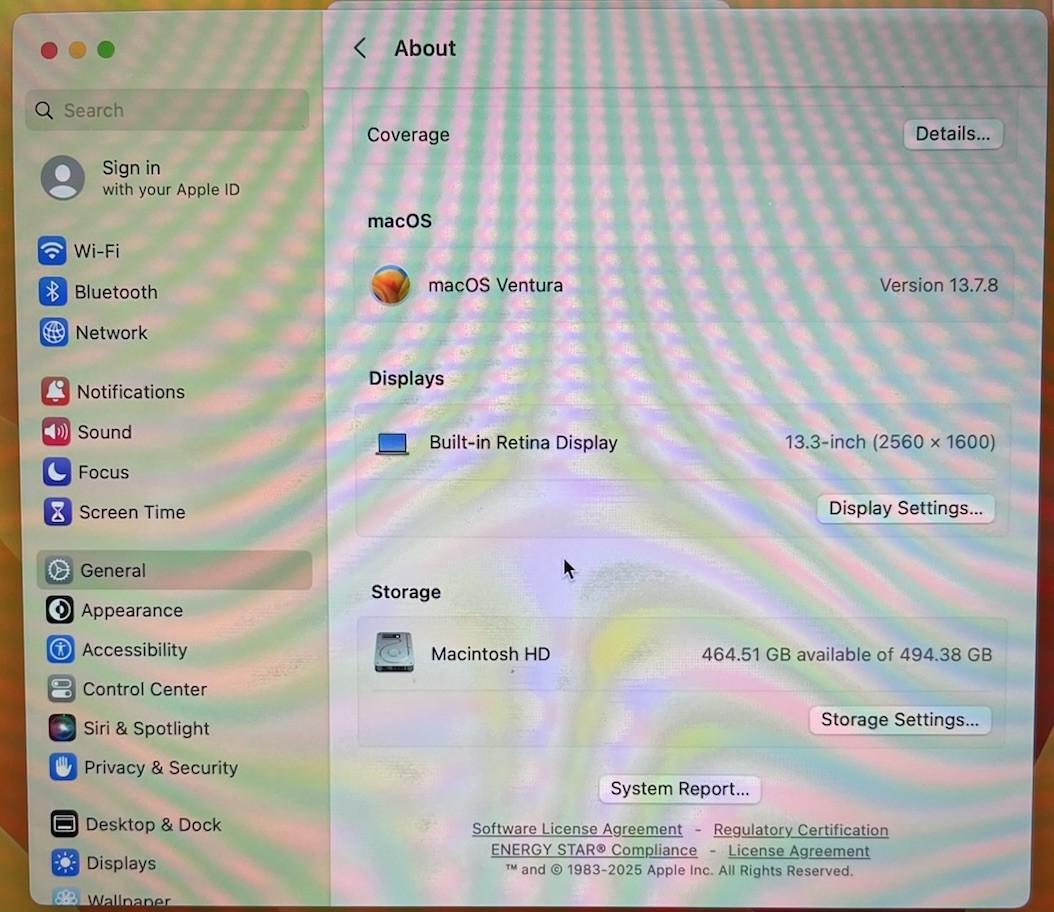Image resolution: width=1054 pixels, height=912 pixels.
Task: Open Privacy & Security label
Action: pos(161,768)
